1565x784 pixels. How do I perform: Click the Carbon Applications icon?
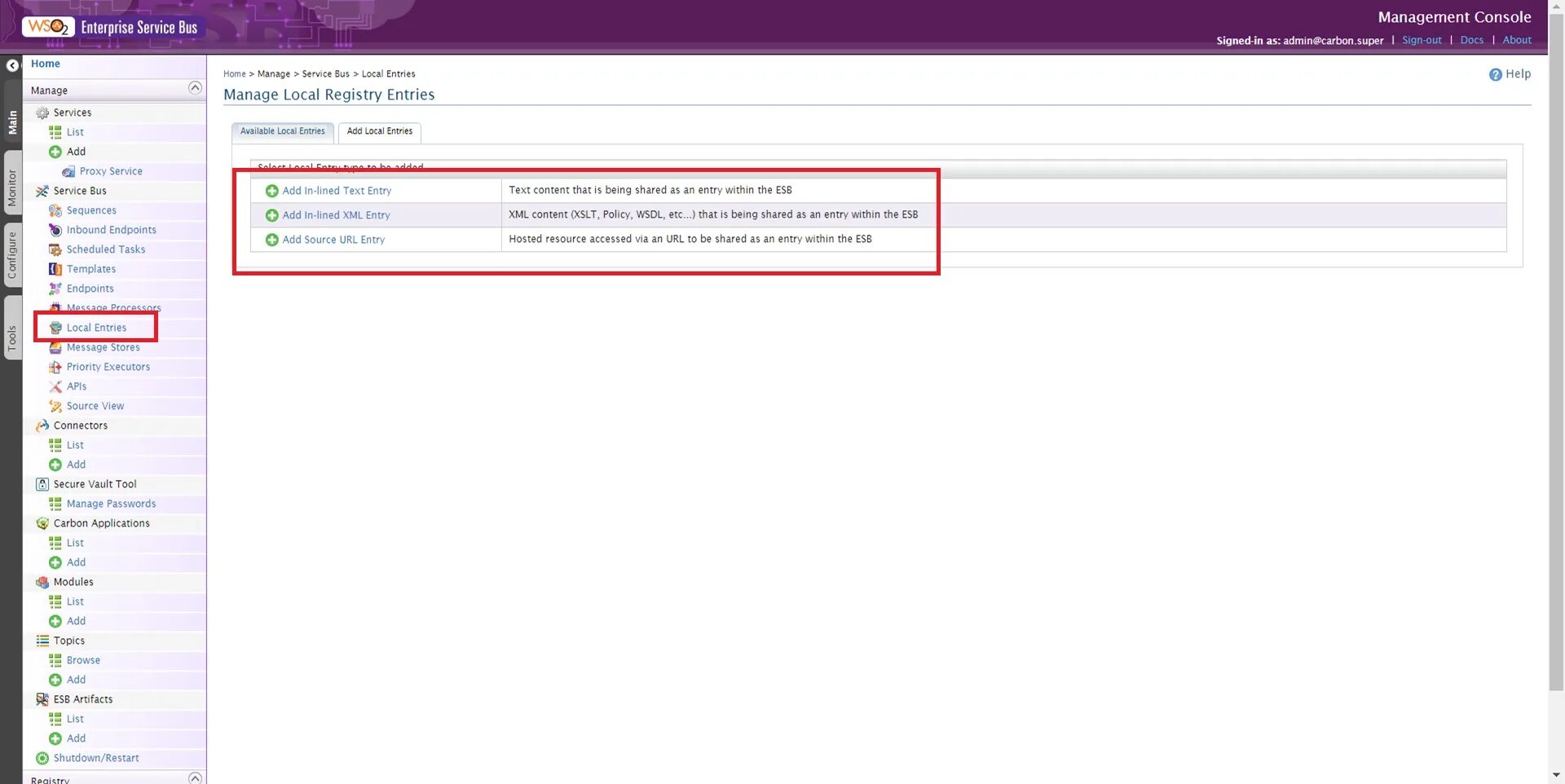(42, 523)
